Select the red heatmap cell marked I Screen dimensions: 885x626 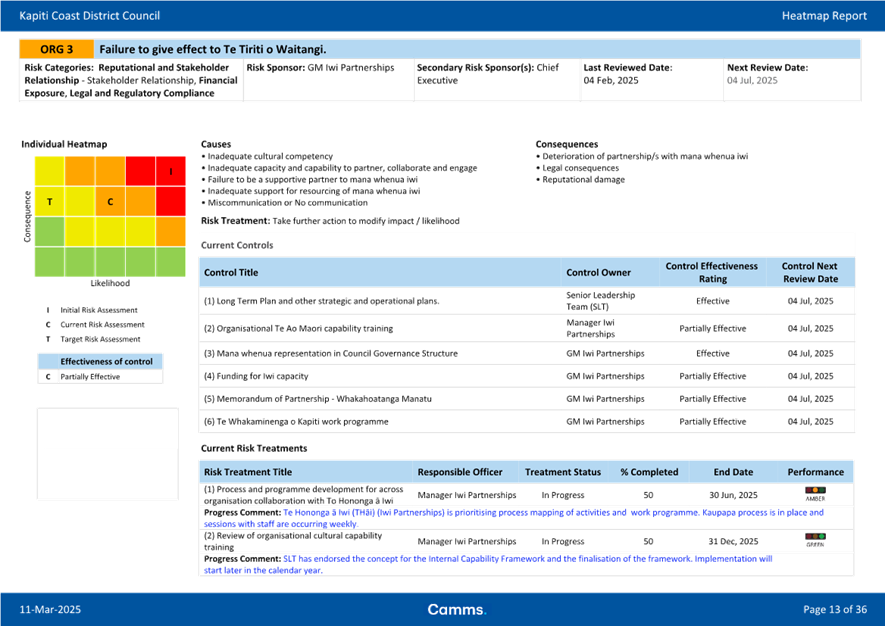[x=171, y=171]
